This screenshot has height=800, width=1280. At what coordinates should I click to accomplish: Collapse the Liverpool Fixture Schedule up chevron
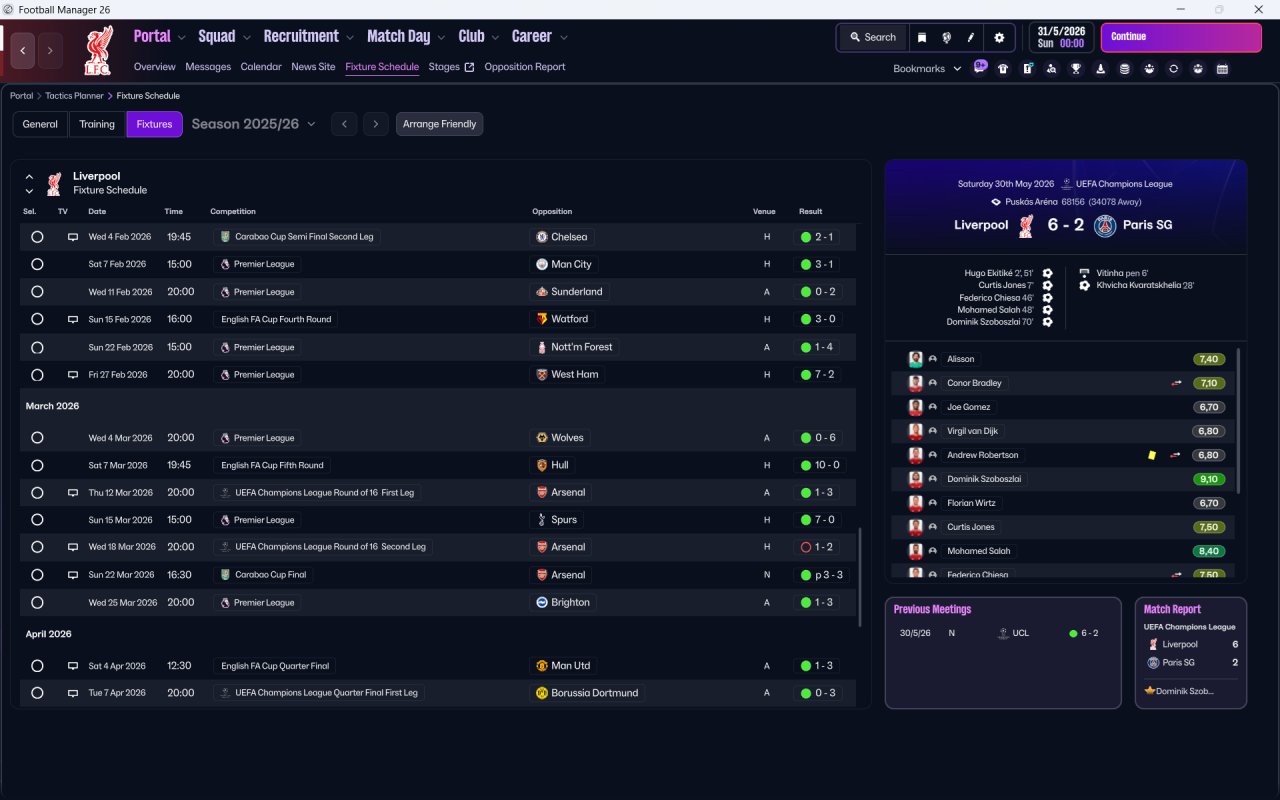point(29,177)
